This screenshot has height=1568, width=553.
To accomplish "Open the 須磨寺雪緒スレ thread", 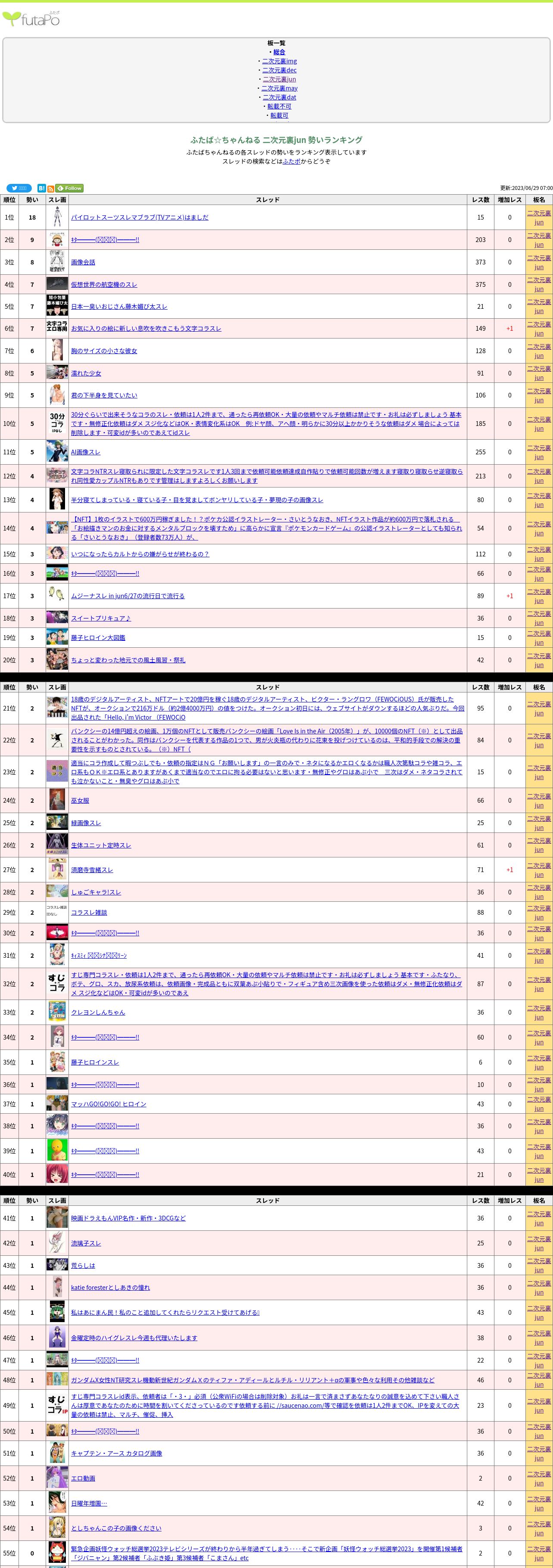I will click(92, 870).
